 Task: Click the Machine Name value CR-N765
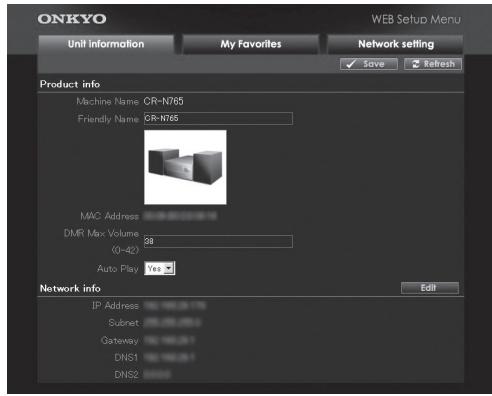[163, 101]
